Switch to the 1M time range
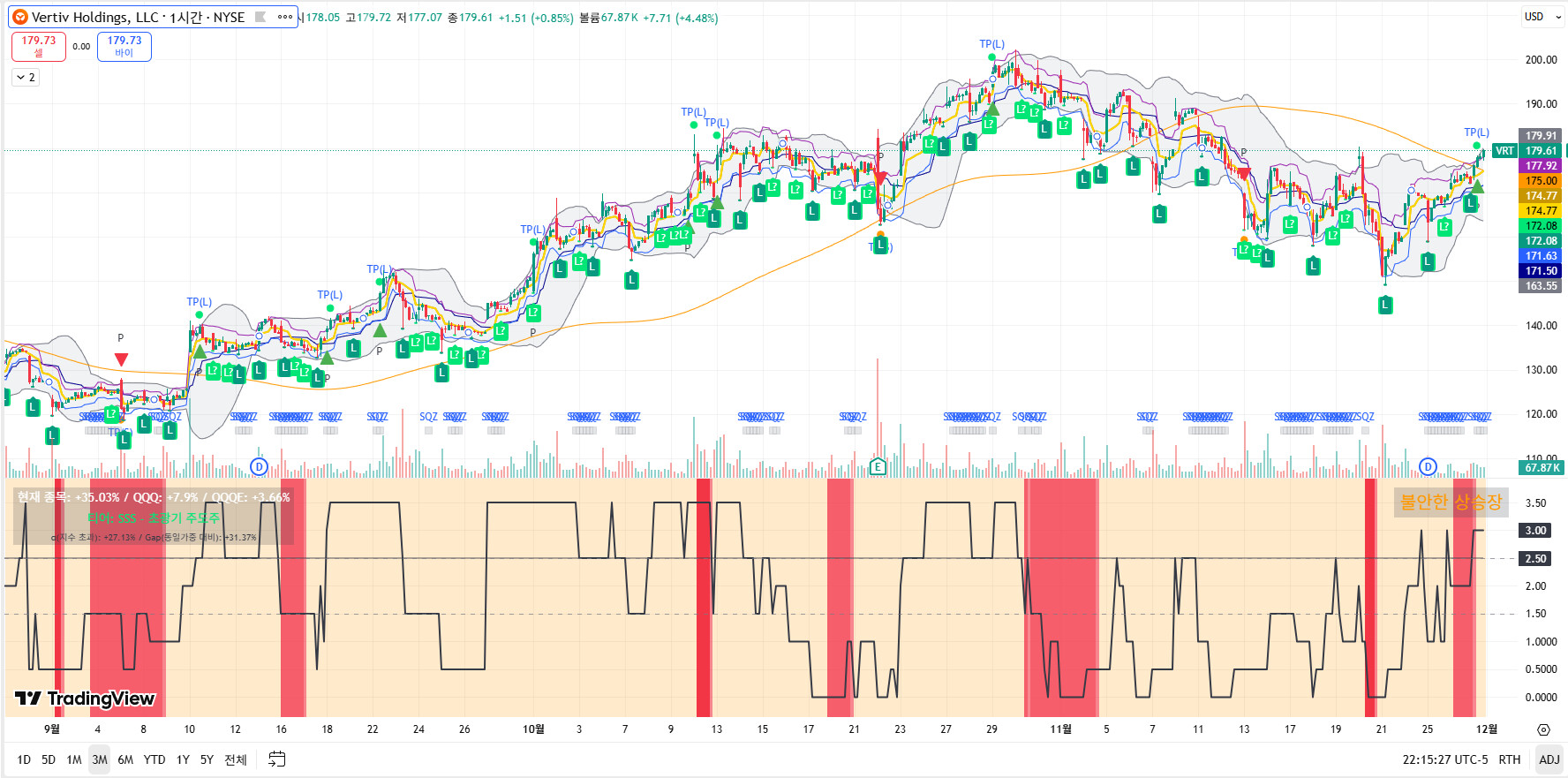The height and width of the screenshot is (778, 1568). [x=74, y=759]
